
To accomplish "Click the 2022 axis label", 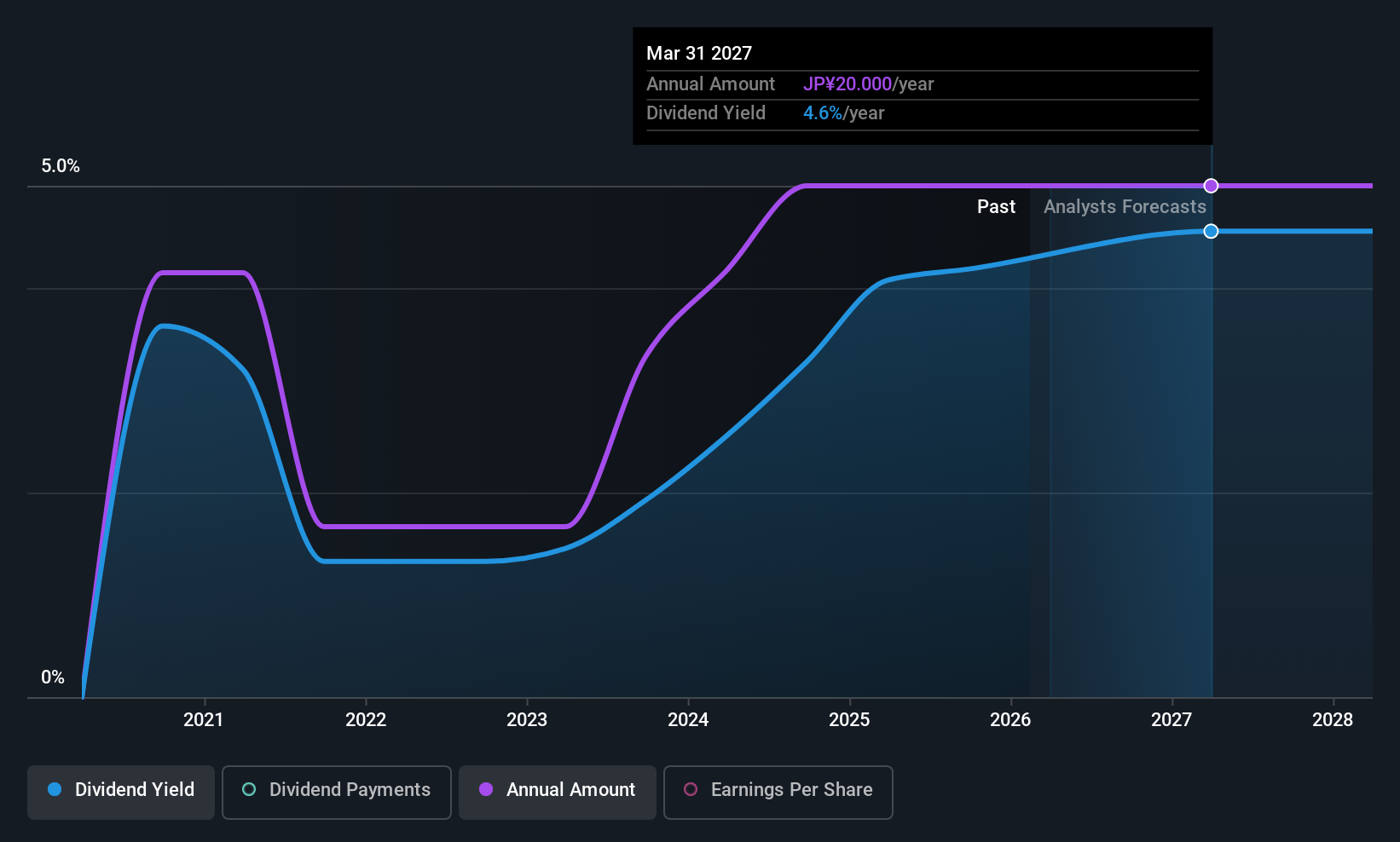I will (x=366, y=720).
